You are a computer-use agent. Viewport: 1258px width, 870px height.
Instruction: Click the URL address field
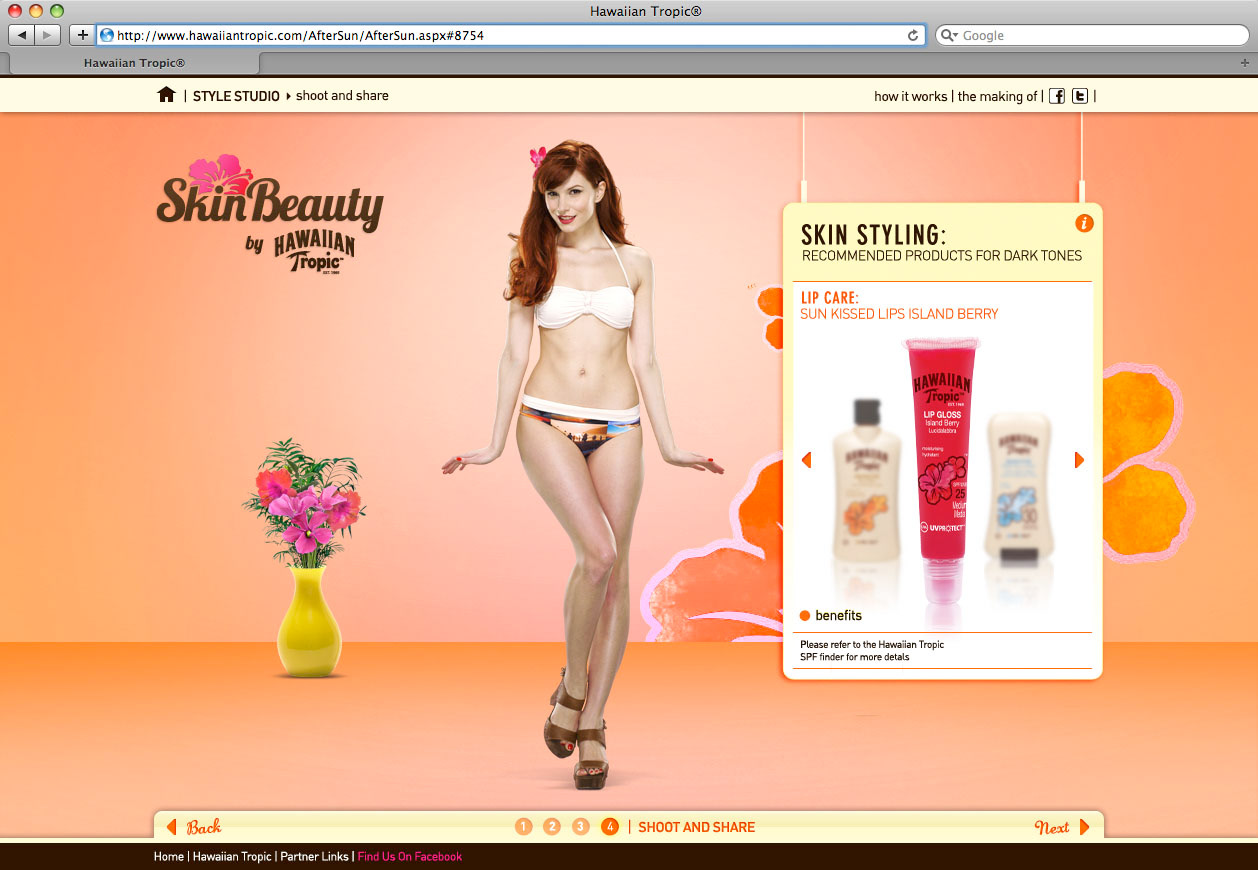pos(510,35)
